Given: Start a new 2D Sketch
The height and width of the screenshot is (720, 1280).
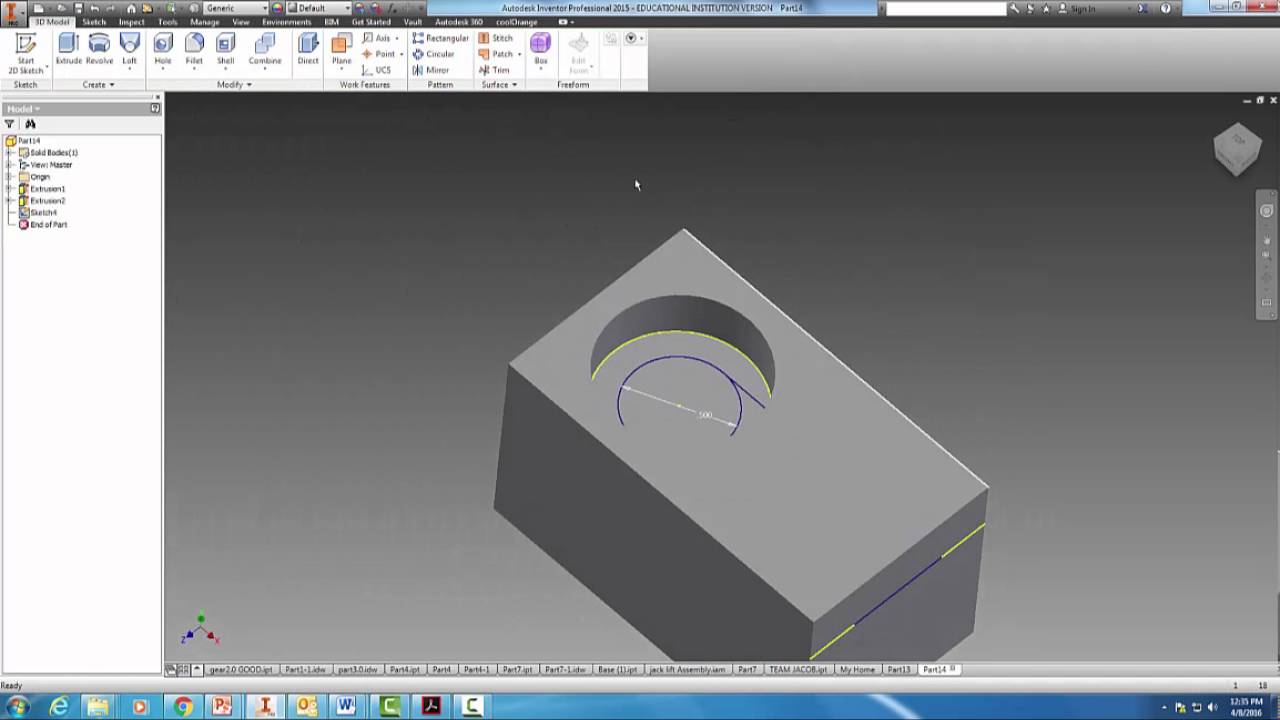Looking at the screenshot, I should click(x=26, y=53).
